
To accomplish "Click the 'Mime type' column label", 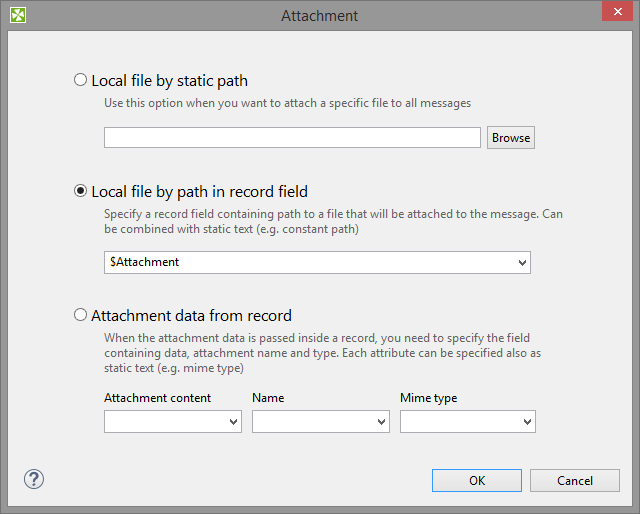I will (x=428, y=398).
